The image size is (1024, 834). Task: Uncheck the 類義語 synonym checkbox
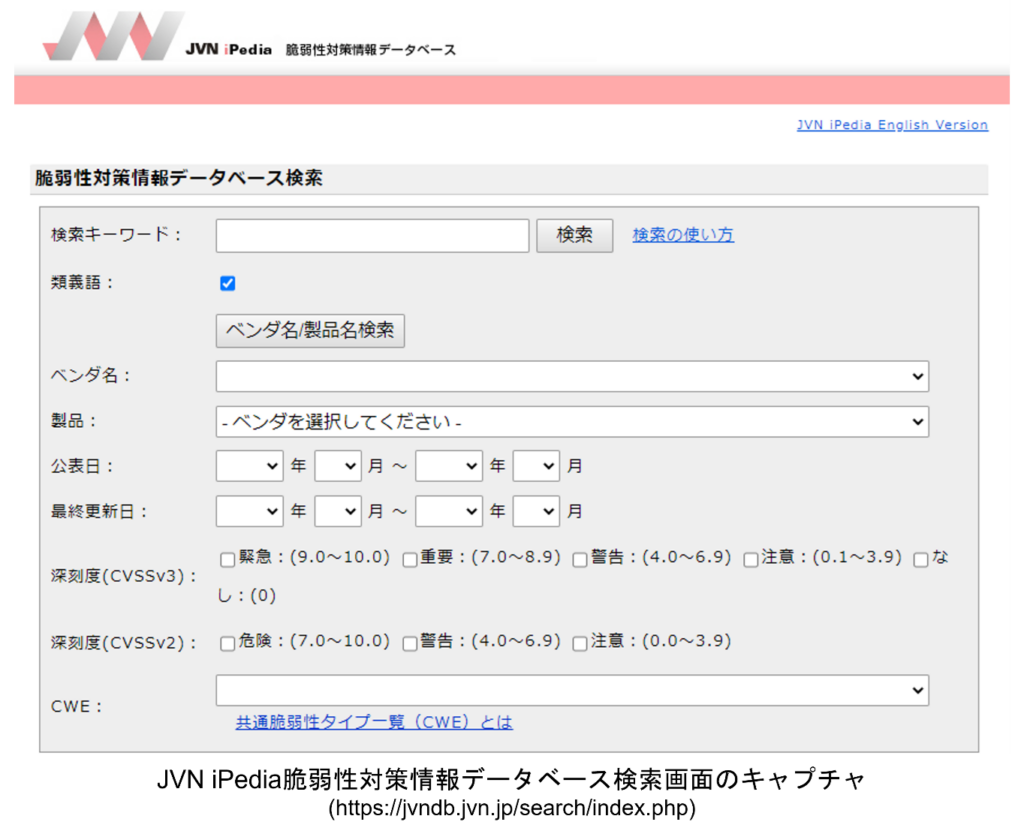(228, 283)
